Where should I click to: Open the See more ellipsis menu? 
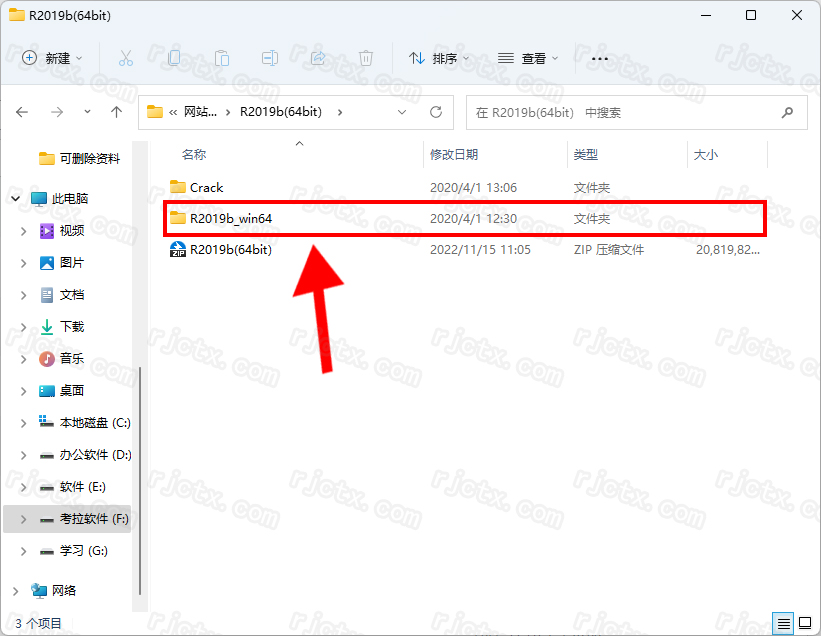coord(600,59)
